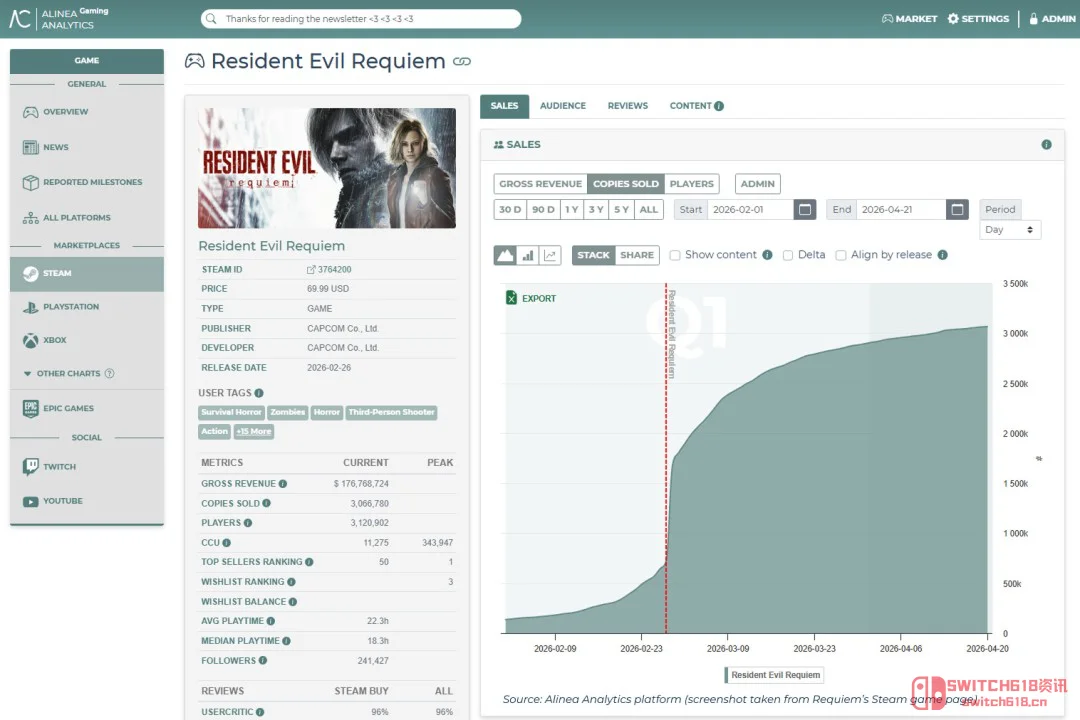1080x720 pixels.
Task: Click the link icon beside the game title
Action: (461, 62)
